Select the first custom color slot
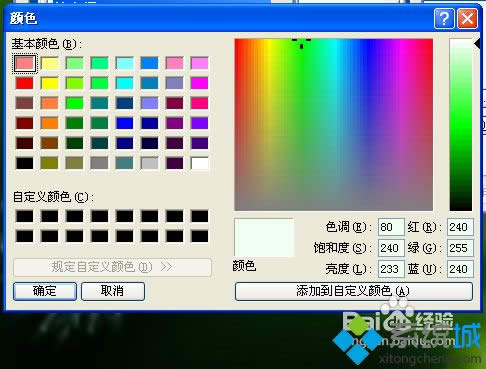 coord(25,216)
